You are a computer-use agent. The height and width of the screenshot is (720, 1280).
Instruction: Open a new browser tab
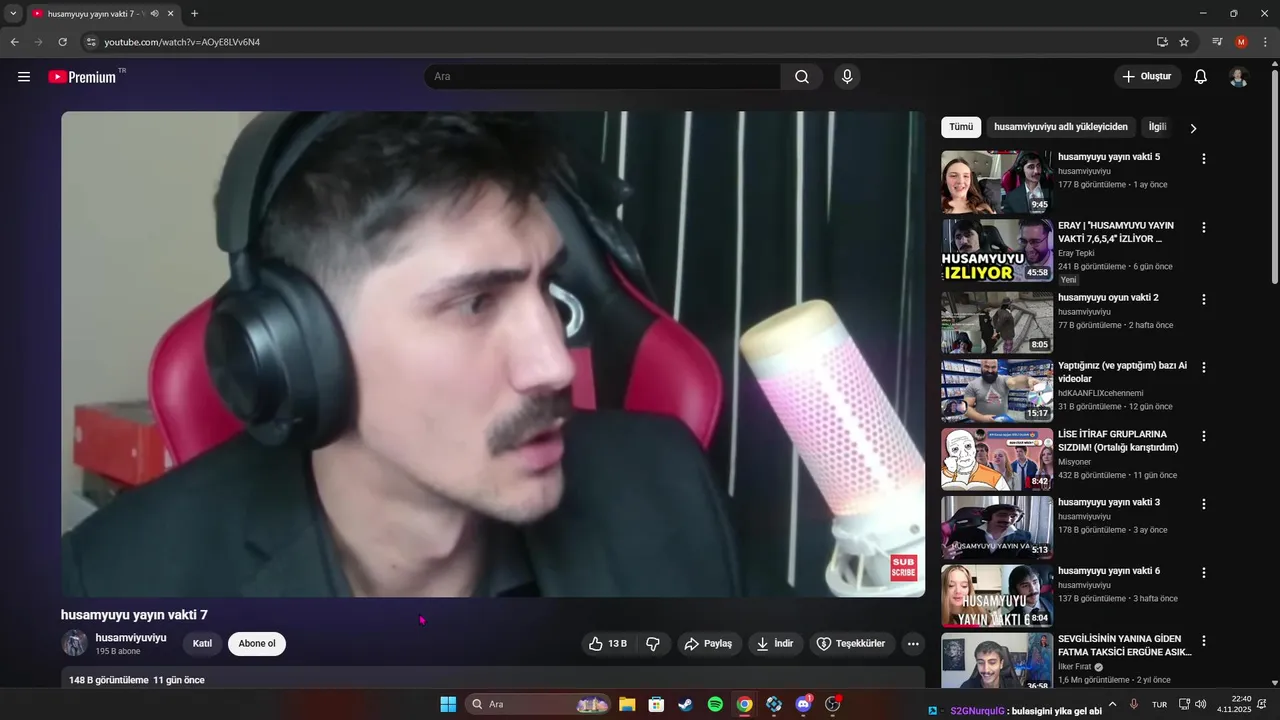[x=194, y=14]
